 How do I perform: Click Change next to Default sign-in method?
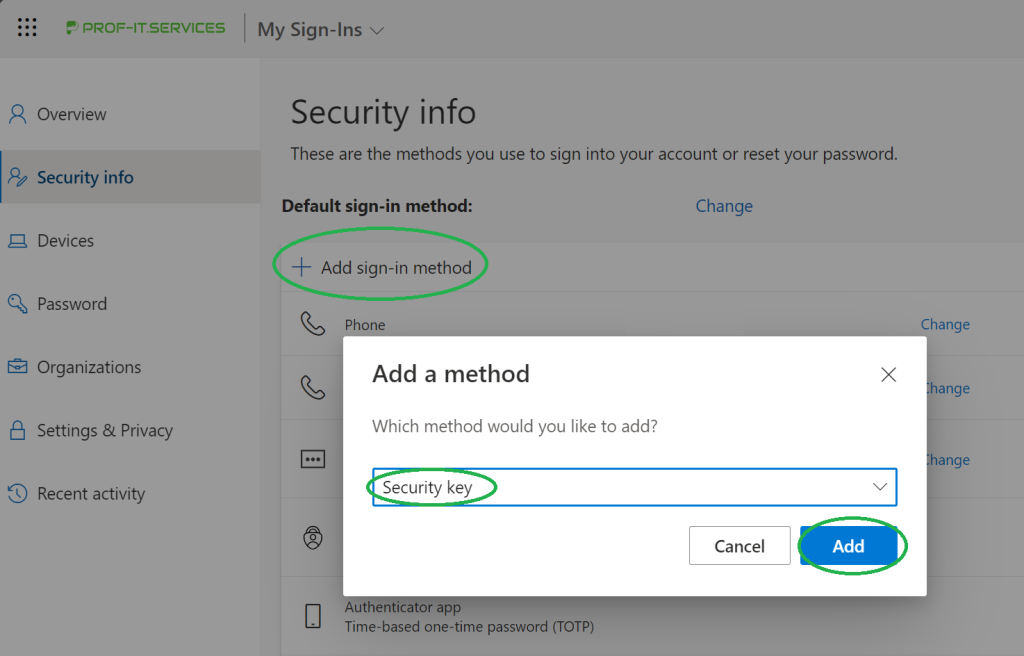click(x=724, y=206)
